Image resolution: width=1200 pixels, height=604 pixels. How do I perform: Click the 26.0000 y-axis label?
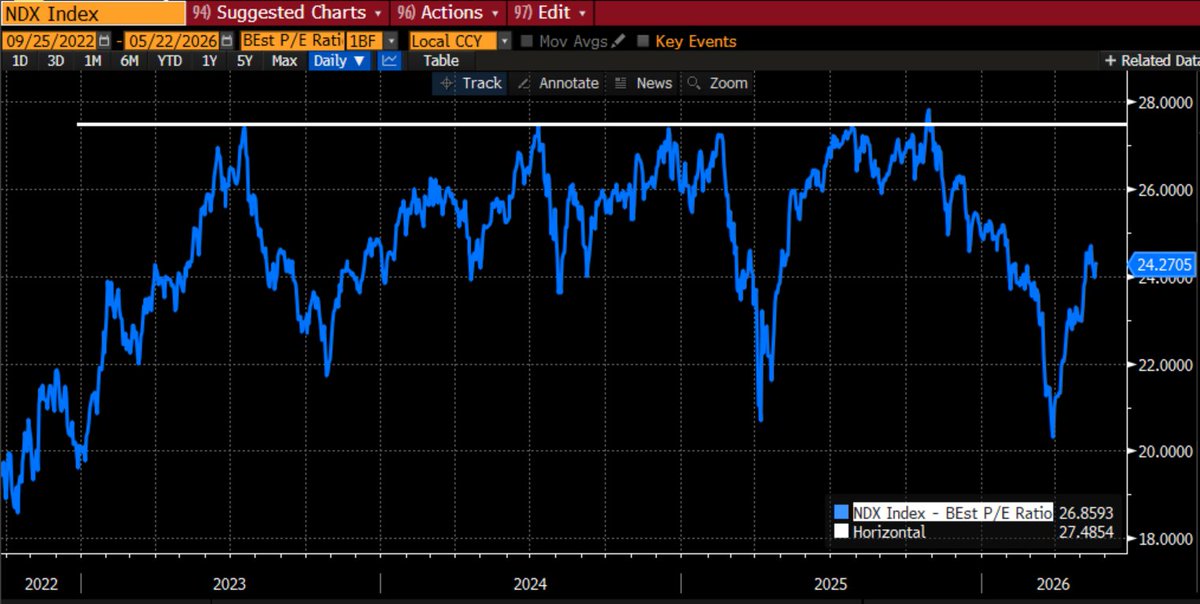(1167, 189)
